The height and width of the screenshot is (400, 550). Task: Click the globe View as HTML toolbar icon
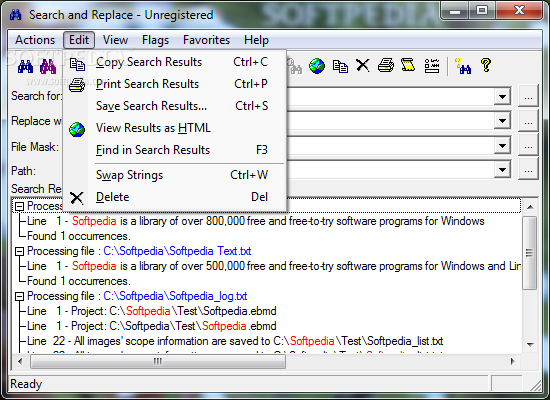(317, 66)
